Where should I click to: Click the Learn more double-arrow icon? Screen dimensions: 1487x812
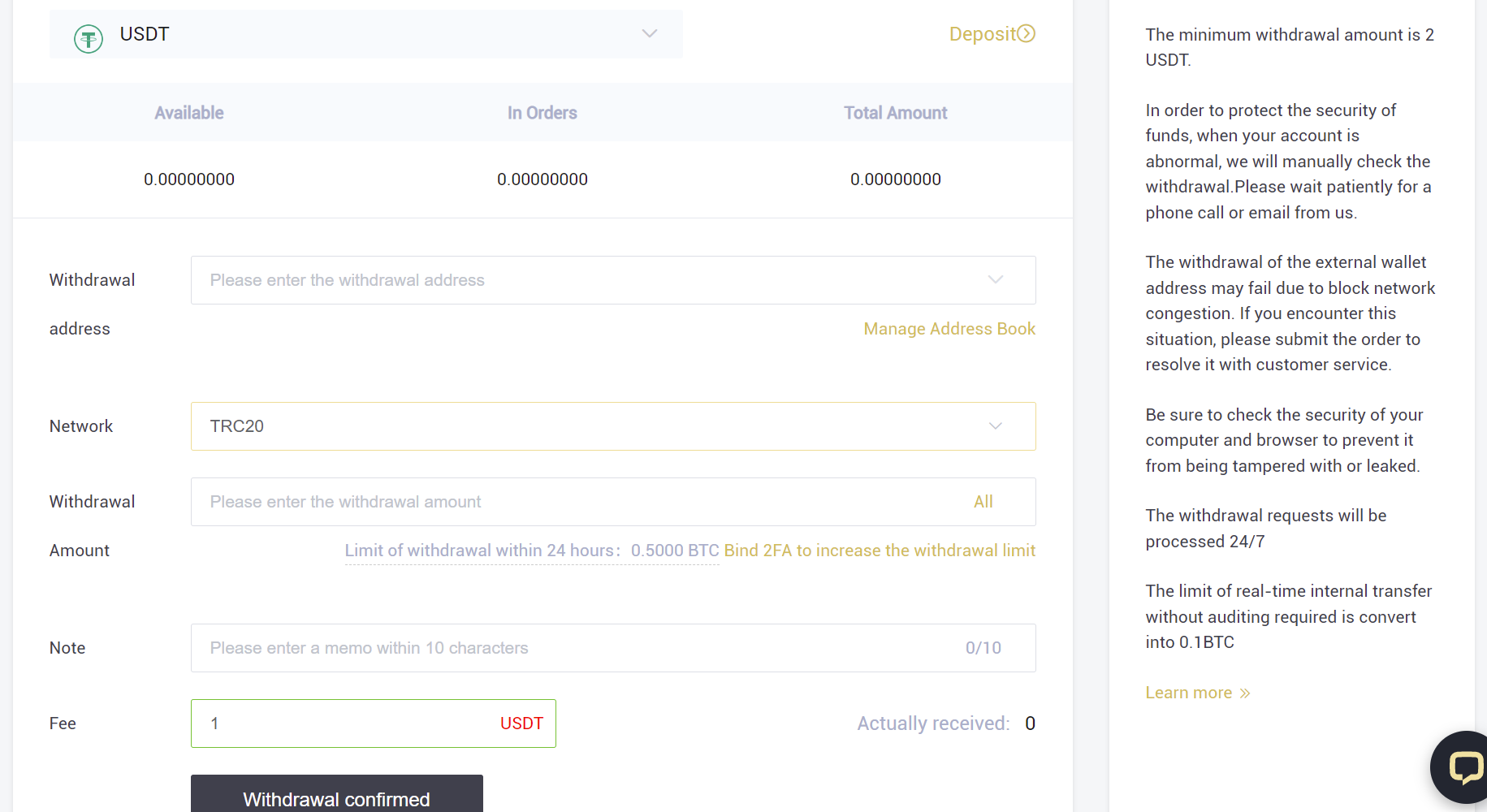(x=1245, y=693)
